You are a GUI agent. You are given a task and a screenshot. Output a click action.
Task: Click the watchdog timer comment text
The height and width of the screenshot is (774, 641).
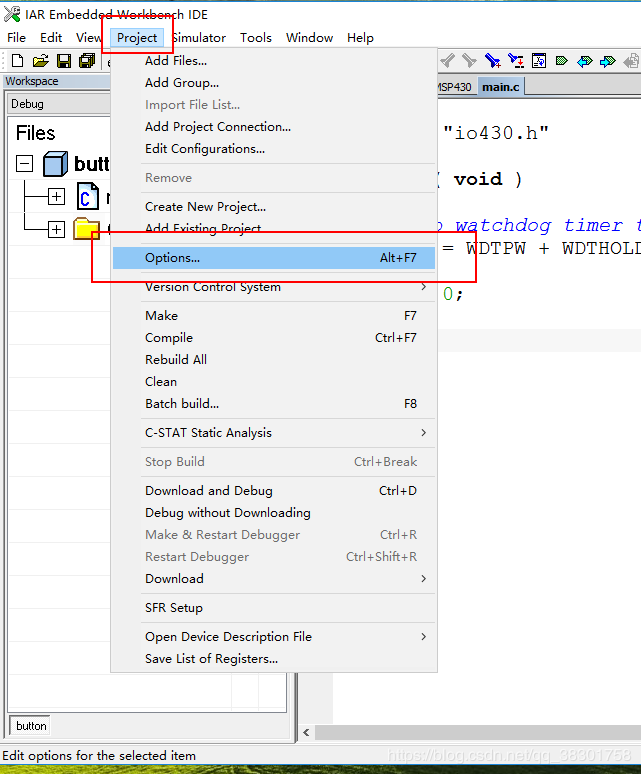(539, 226)
